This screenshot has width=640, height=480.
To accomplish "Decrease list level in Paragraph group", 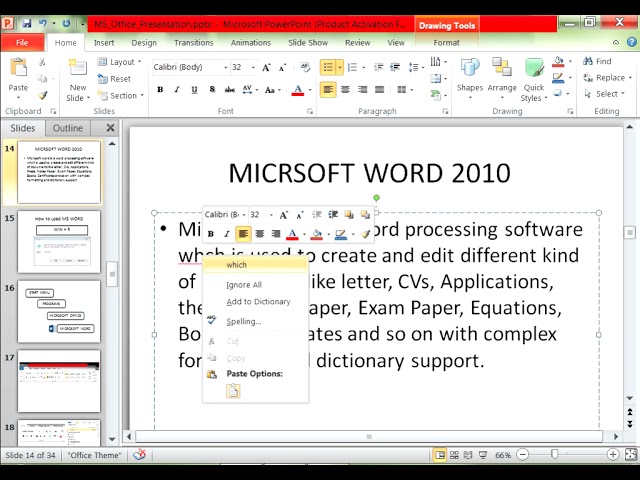I will pyautogui.click(x=378, y=67).
